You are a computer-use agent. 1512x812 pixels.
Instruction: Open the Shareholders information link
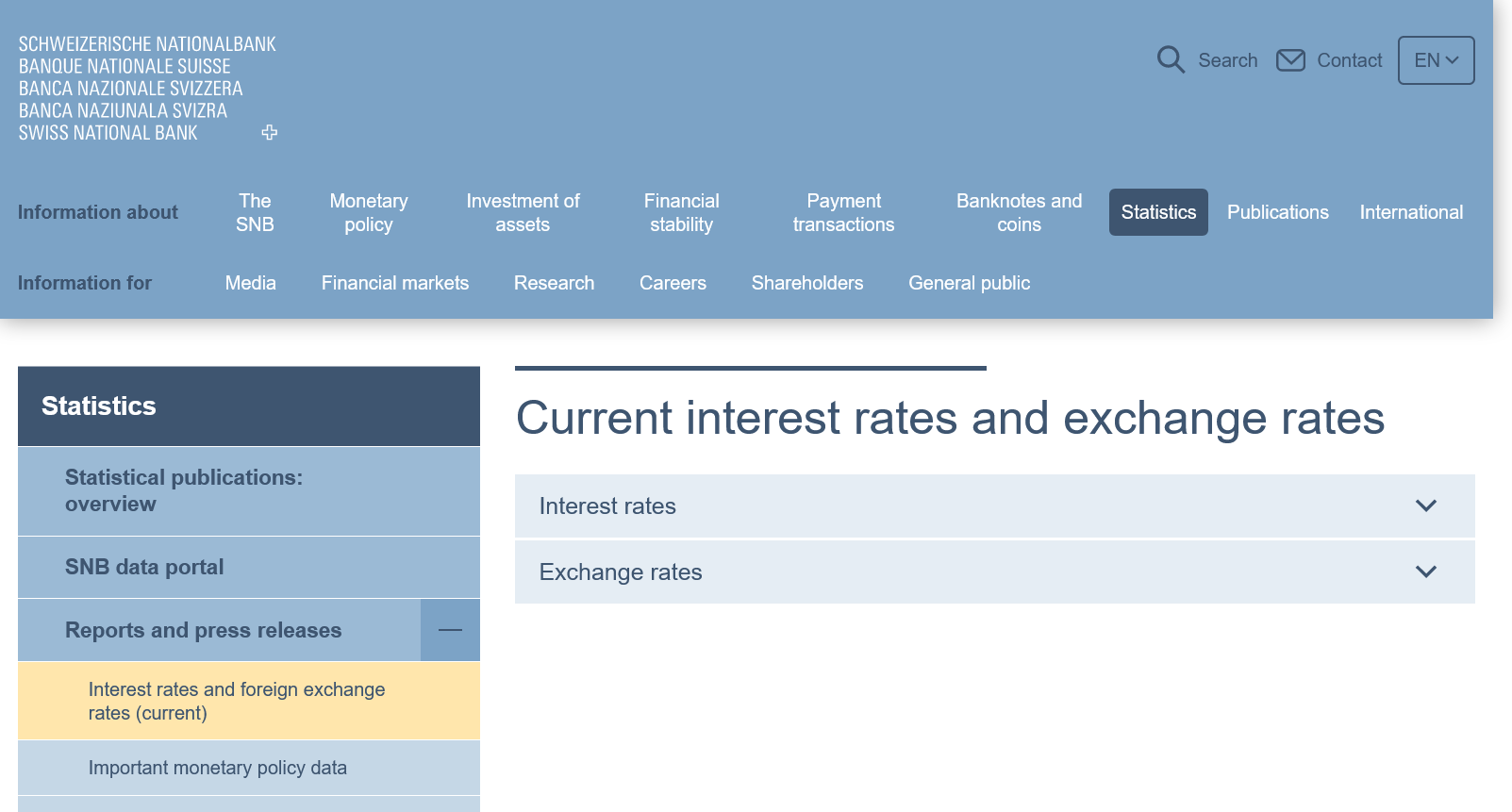(807, 283)
